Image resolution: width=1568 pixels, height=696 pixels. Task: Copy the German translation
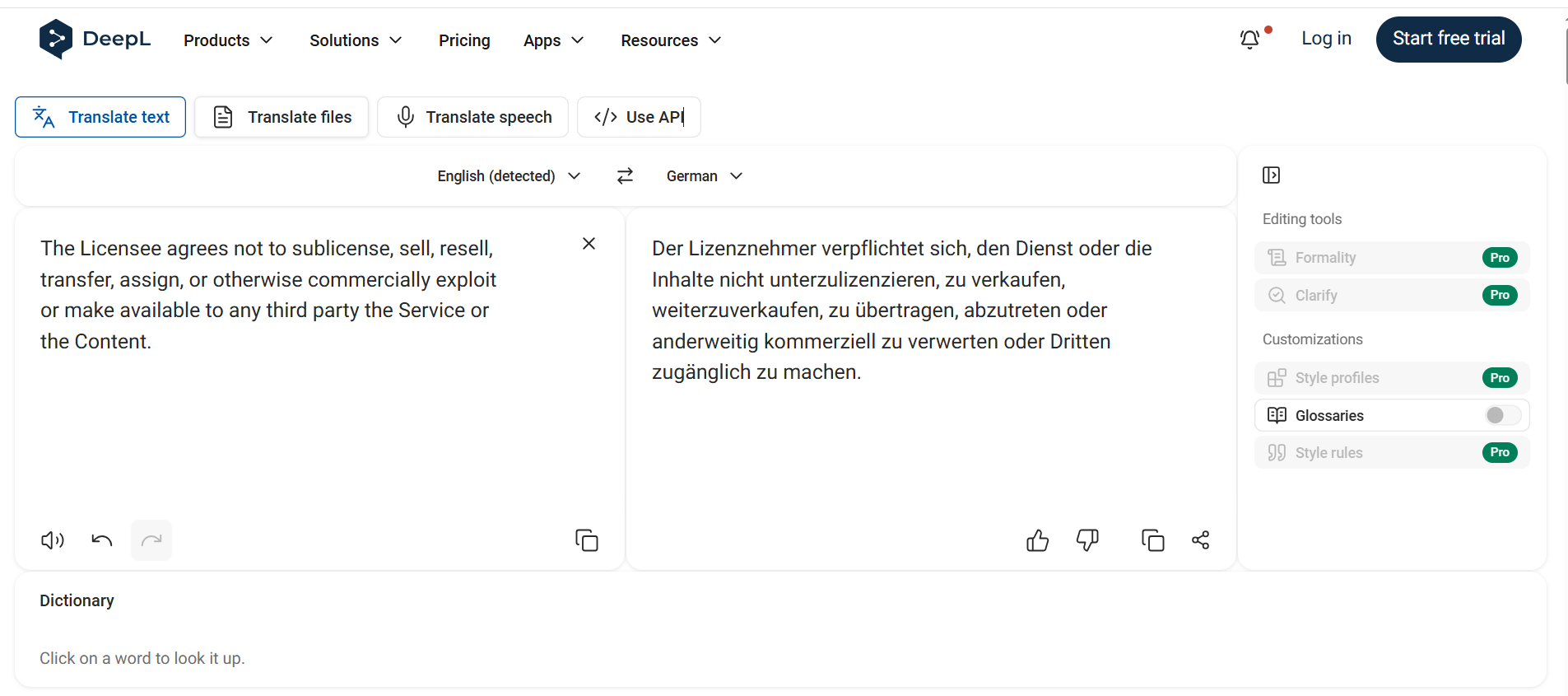(1153, 540)
